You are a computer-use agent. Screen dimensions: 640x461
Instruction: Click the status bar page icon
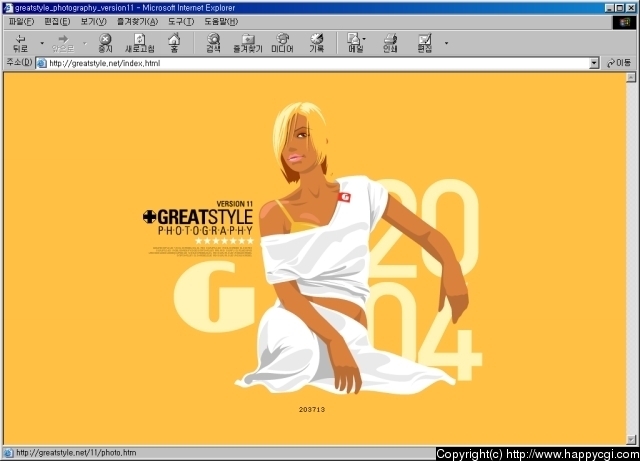[x=8, y=453]
